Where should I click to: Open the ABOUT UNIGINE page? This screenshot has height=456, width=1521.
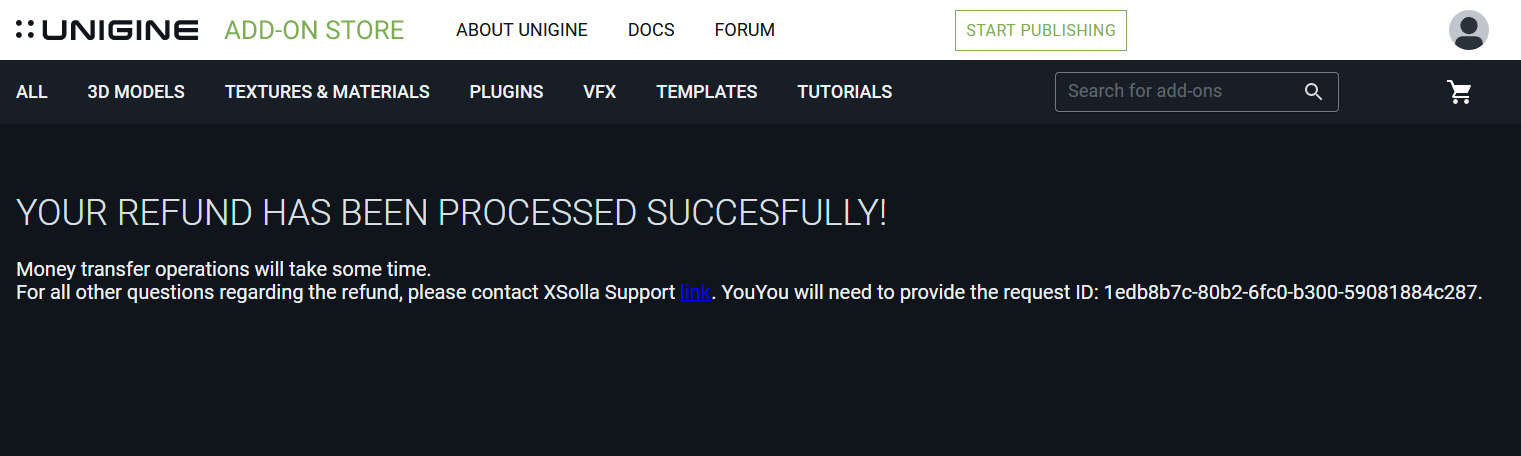pos(522,30)
